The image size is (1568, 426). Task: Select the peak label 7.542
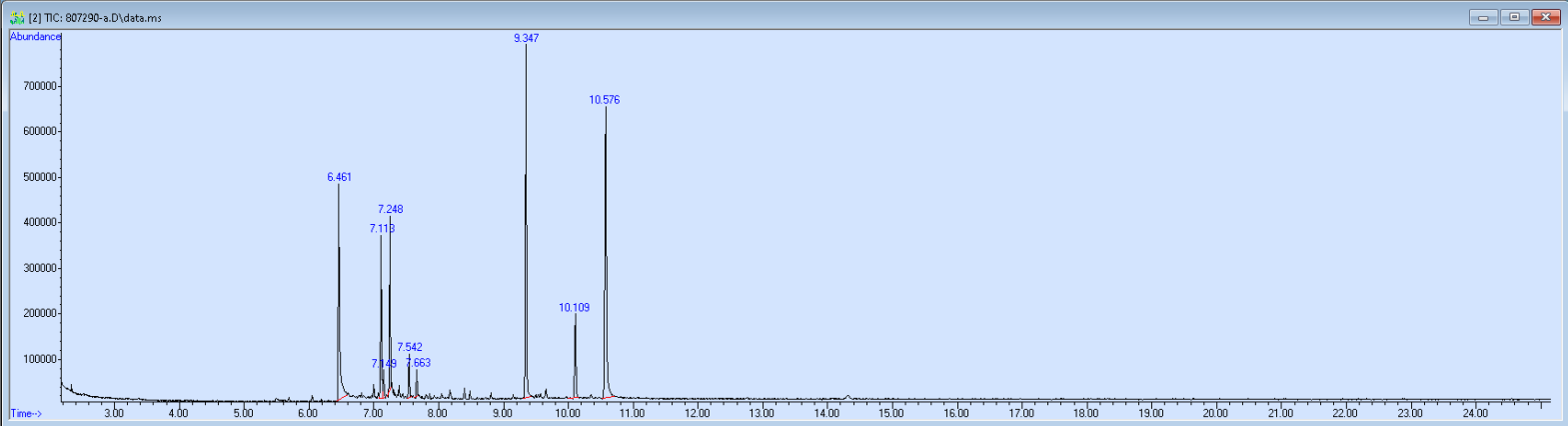[410, 348]
